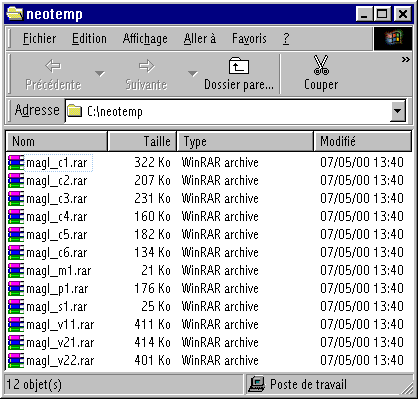Open the Fichier menu

(x=39, y=39)
